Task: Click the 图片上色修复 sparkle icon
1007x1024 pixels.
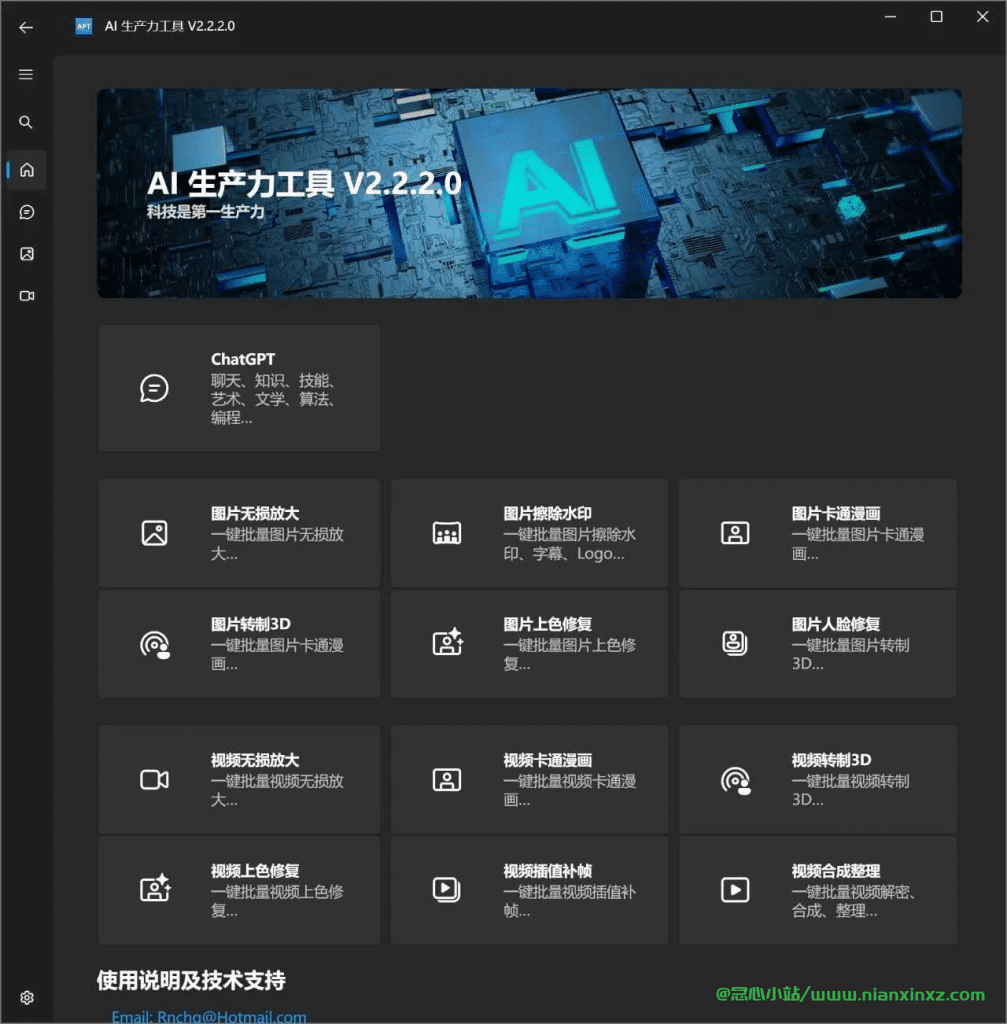Action: click(448, 641)
